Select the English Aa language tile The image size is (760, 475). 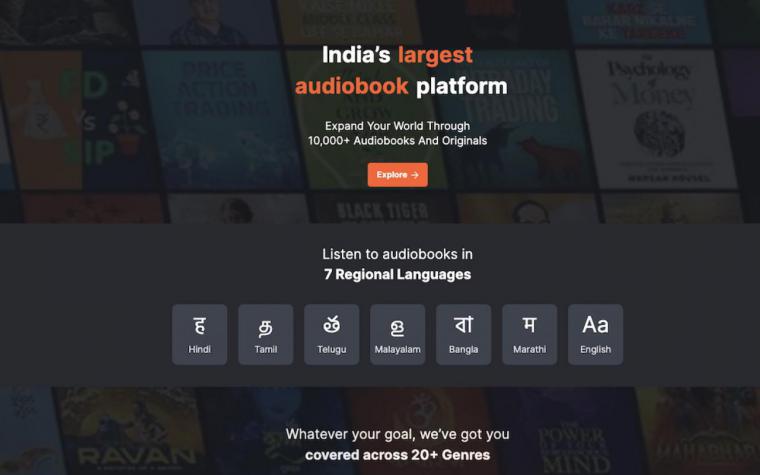click(x=595, y=334)
